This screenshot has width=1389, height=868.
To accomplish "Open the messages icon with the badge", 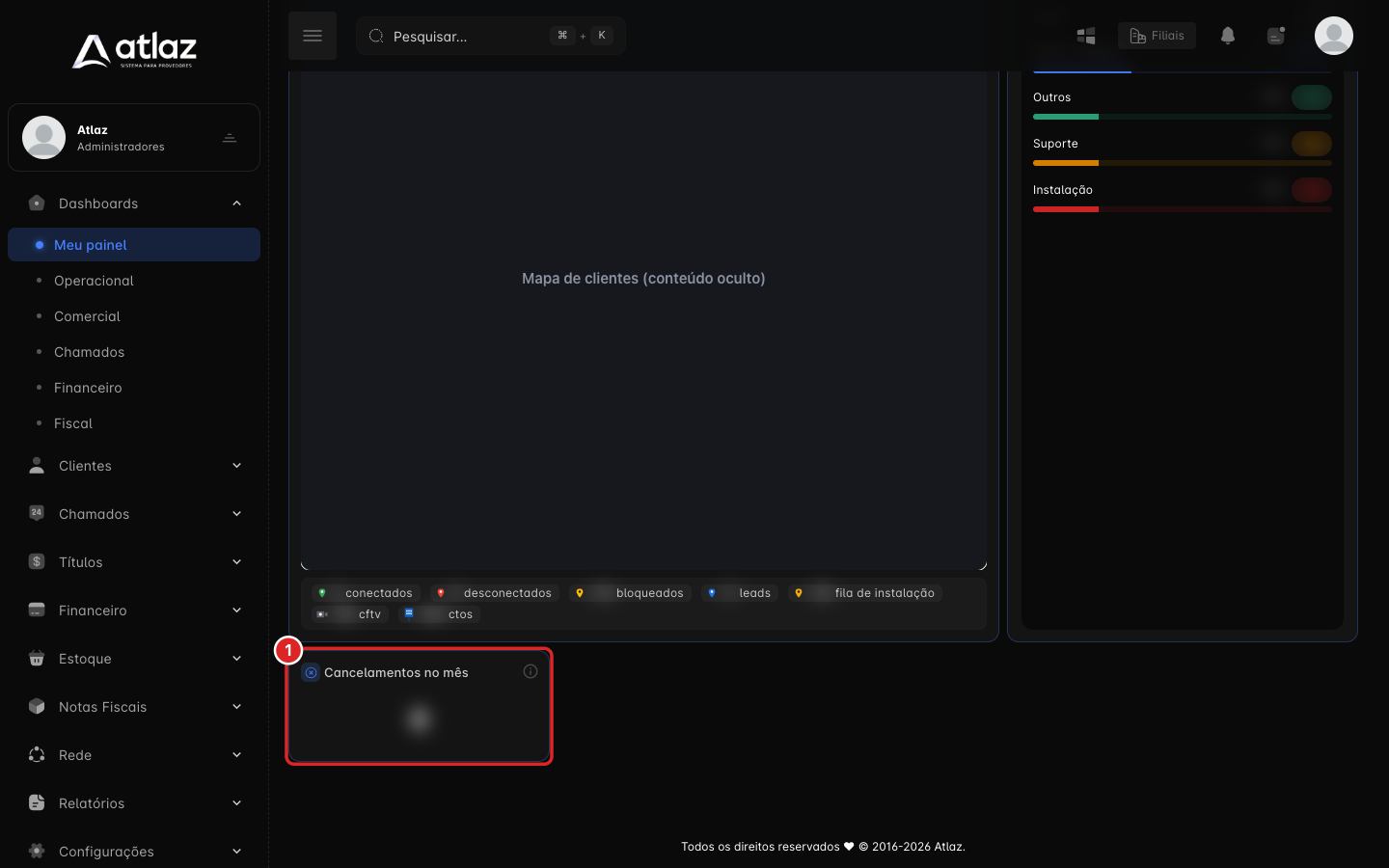I will point(1276,36).
